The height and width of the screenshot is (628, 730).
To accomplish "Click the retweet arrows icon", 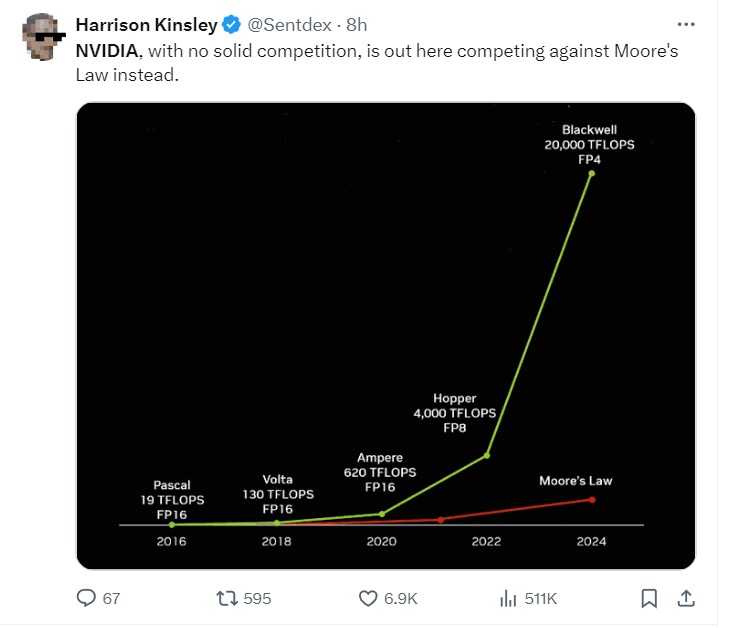I will tap(227, 598).
